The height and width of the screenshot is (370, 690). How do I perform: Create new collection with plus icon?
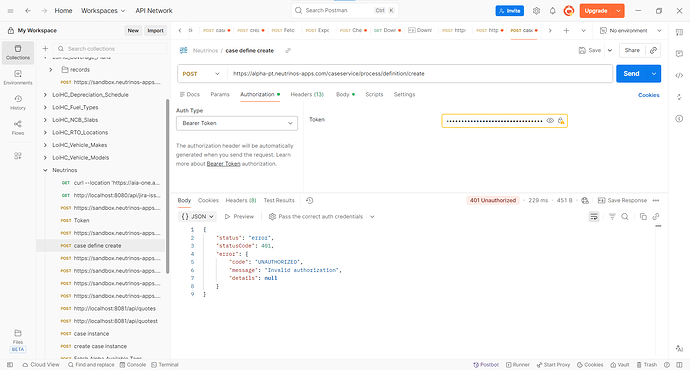click(45, 48)
